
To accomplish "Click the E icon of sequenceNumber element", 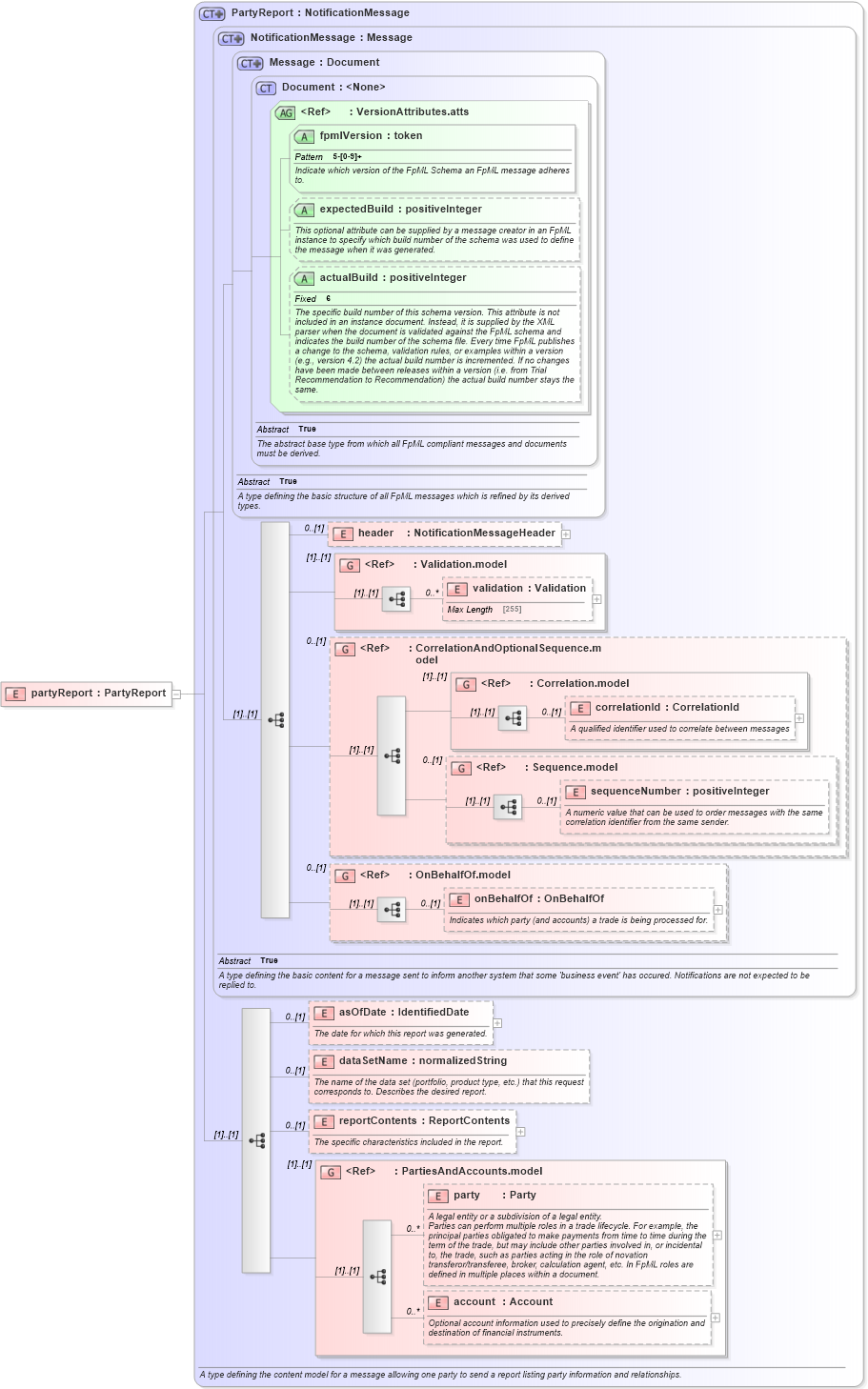I will [x=575, y=792].
